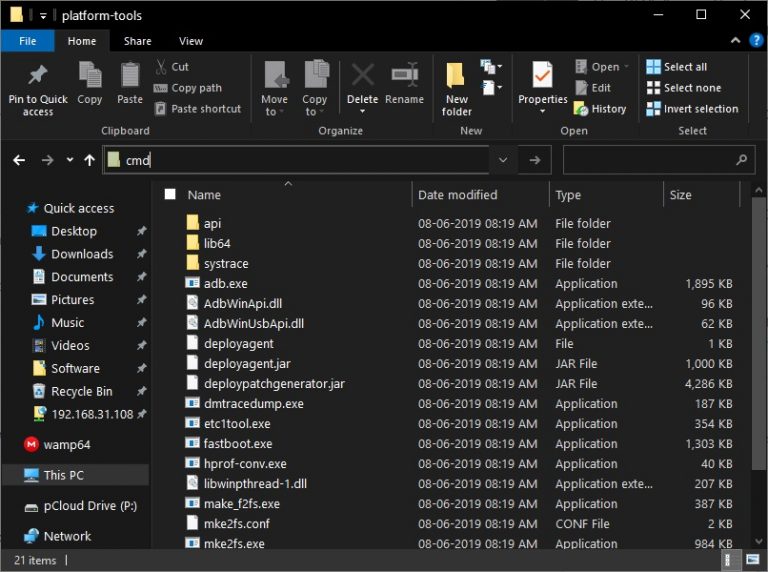Open the File menu
The width and height of the screenshot is (768, 572).
(x=28, y=41)
